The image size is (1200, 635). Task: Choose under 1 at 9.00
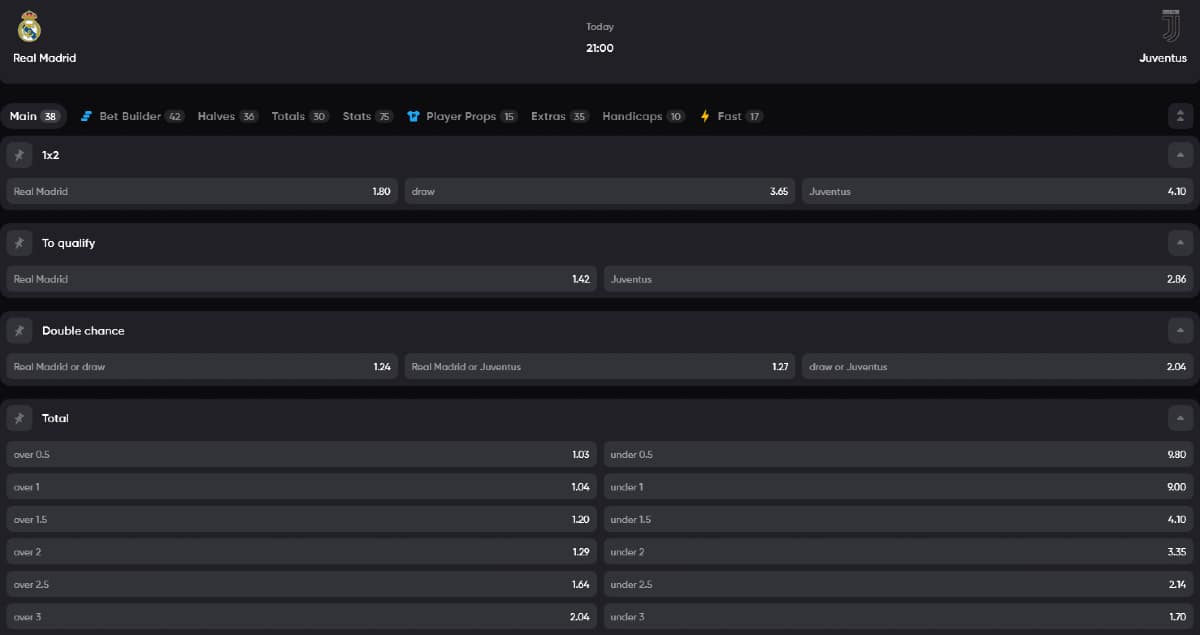point(899,487)
